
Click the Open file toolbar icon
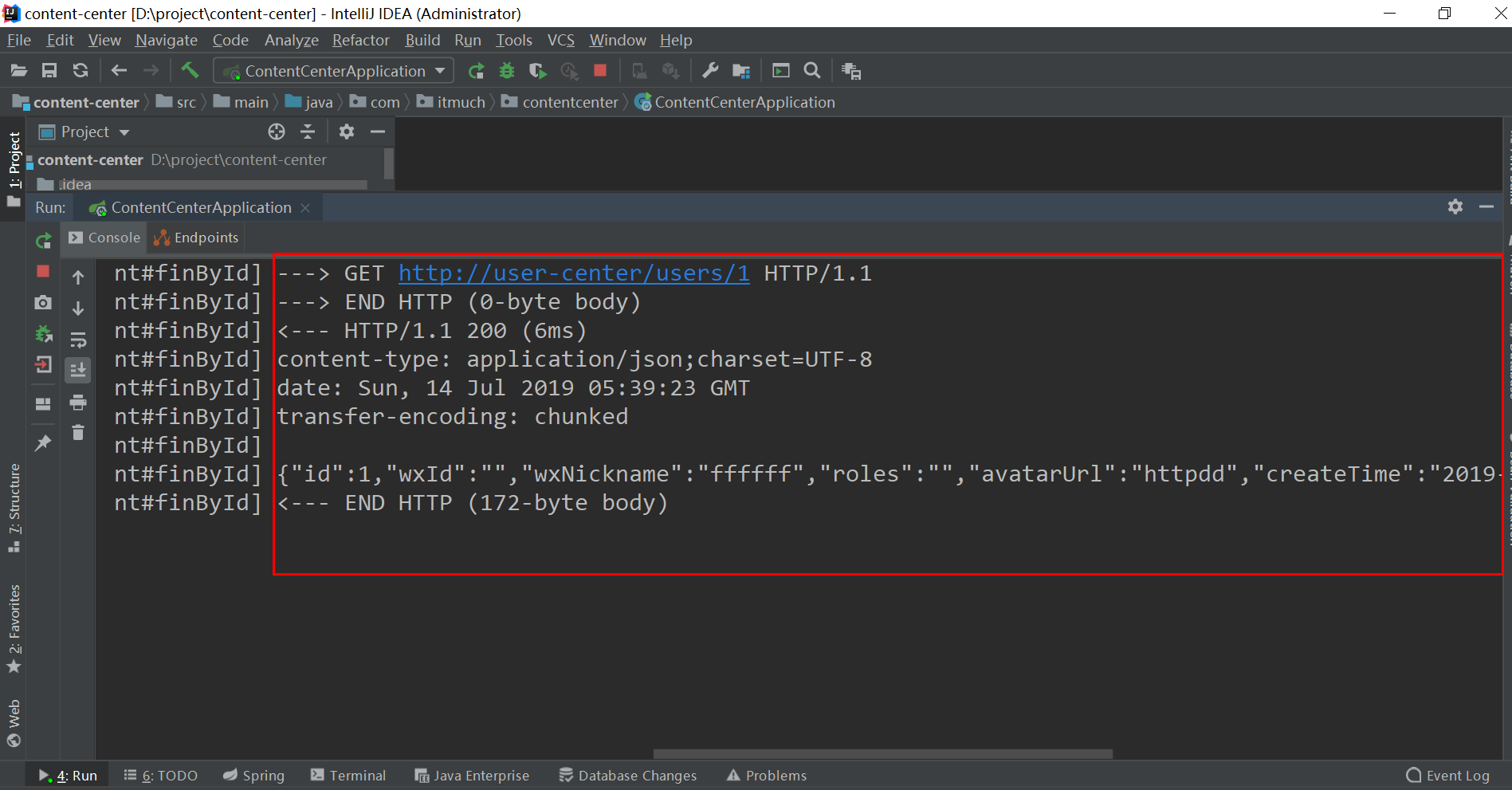point(19,71)
